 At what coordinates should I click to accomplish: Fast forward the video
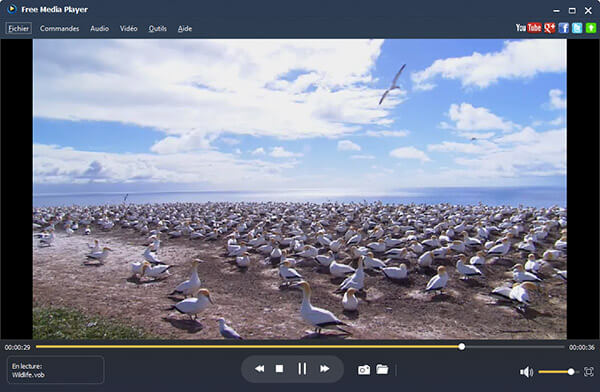point(324,369)
